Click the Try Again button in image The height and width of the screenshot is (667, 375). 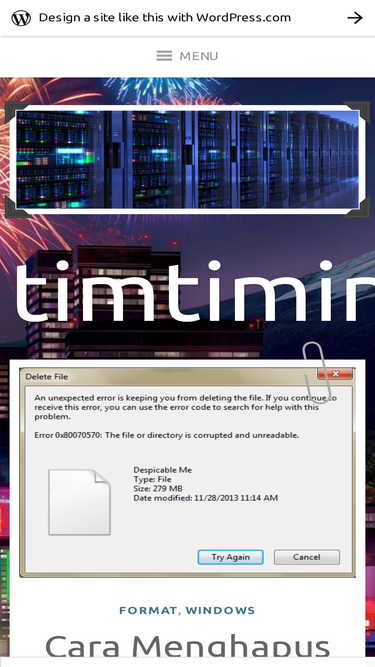tap(230, 557)
